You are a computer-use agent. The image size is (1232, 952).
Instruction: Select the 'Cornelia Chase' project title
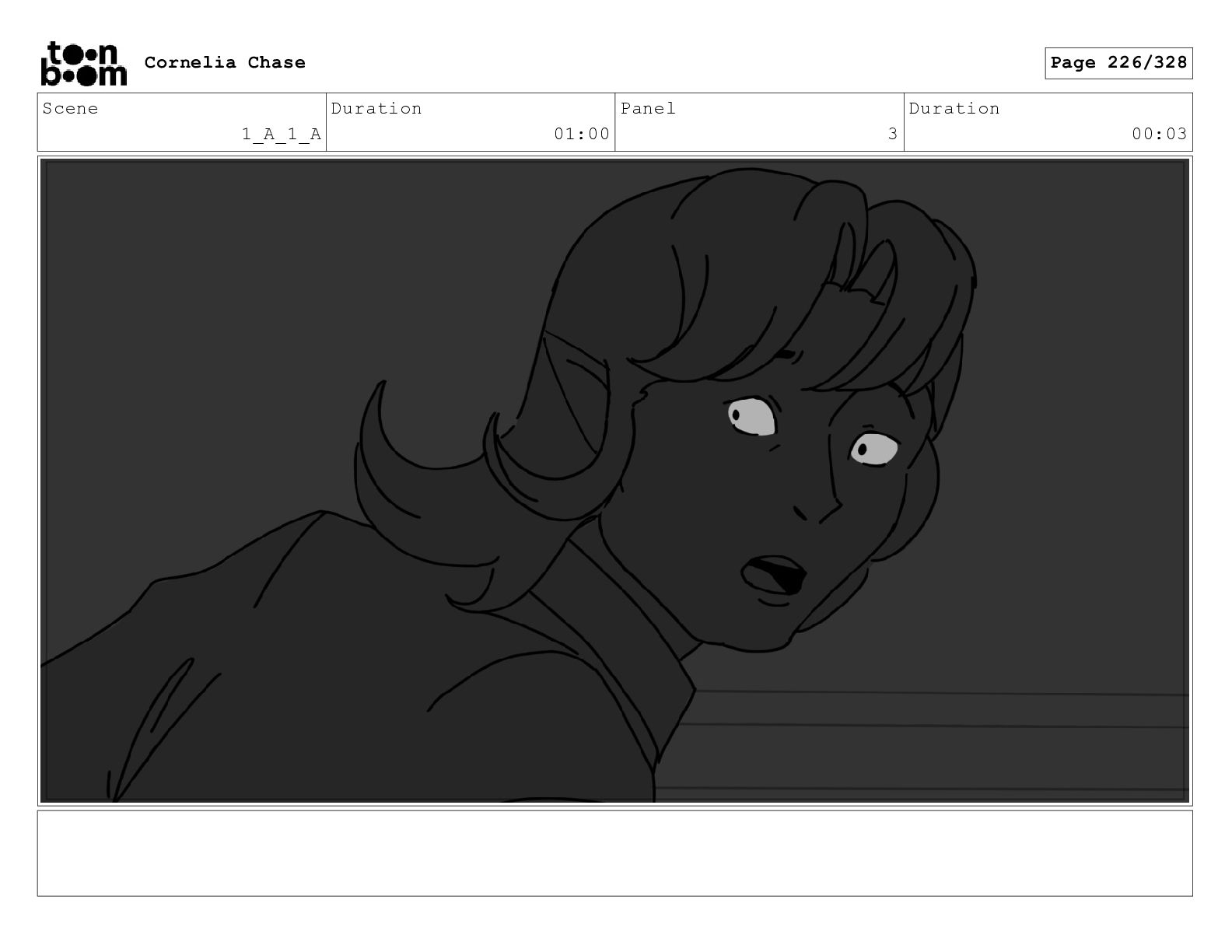pyautogui.click(x=225, y=62)
